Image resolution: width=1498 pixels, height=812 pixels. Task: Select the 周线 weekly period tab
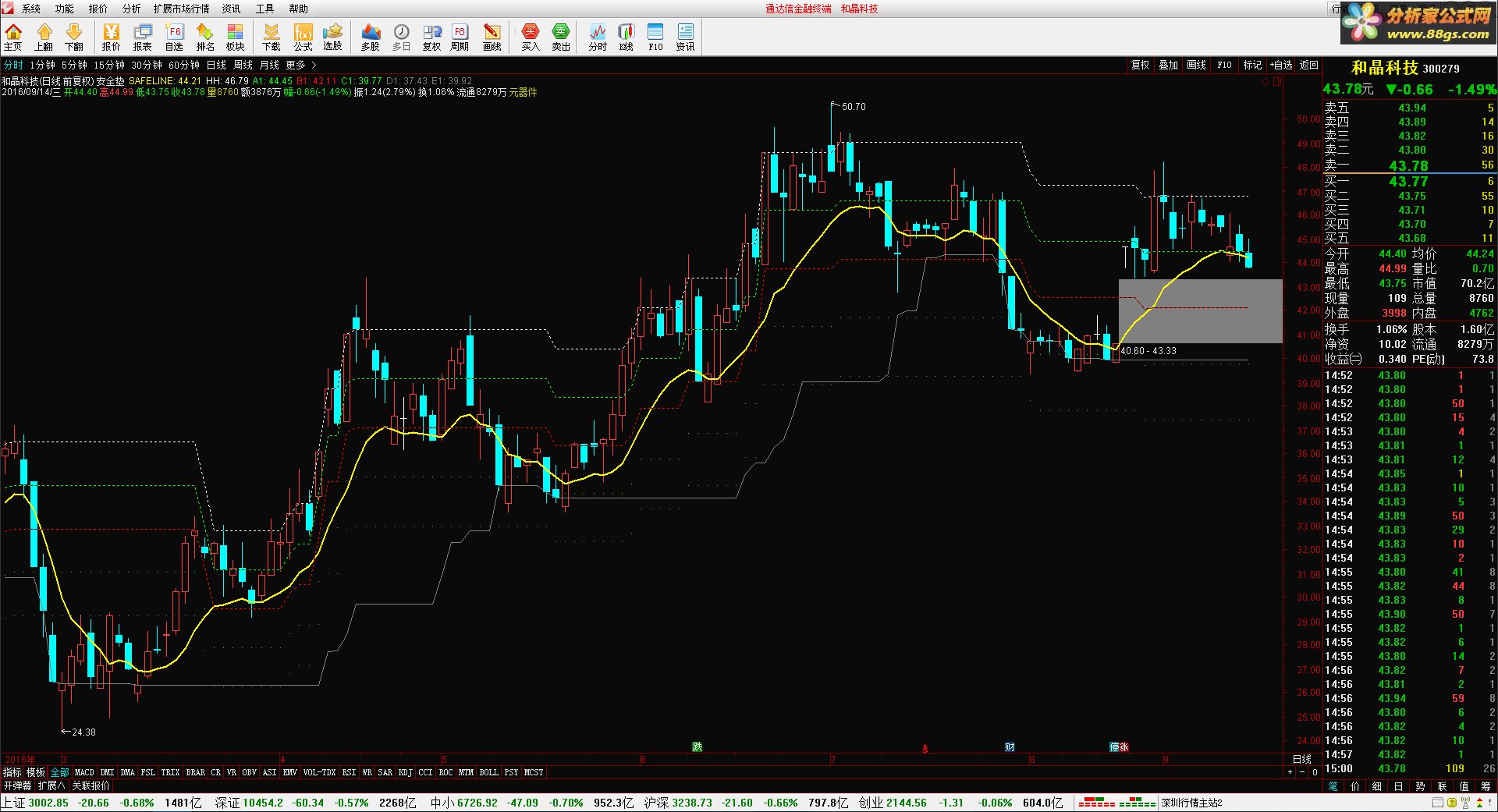point(243,66)
